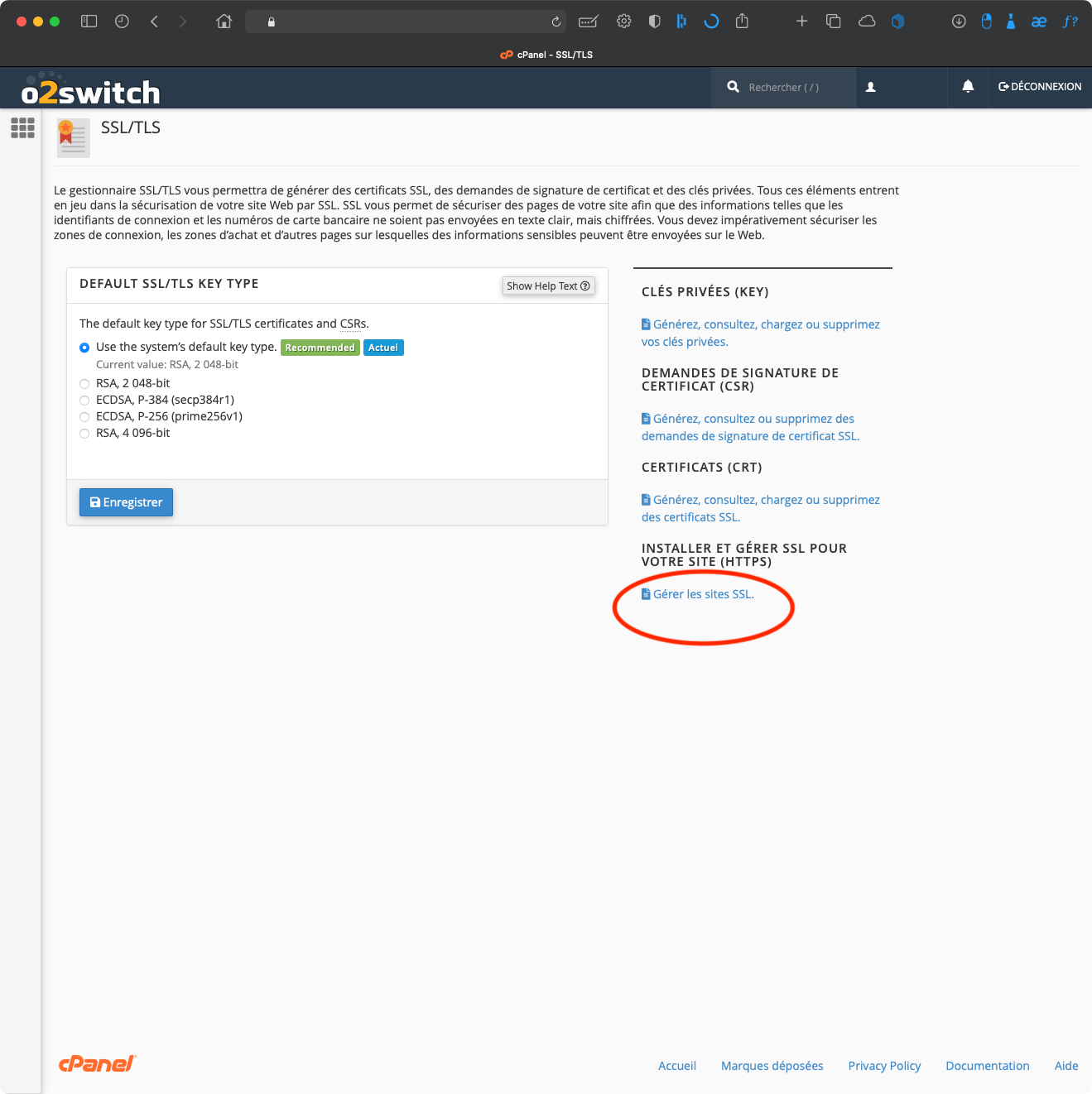Select "Use the system's default key type"
The width and height of the screenshot is (1092, 1094).
pyautogui.click(x=84, y=348)
